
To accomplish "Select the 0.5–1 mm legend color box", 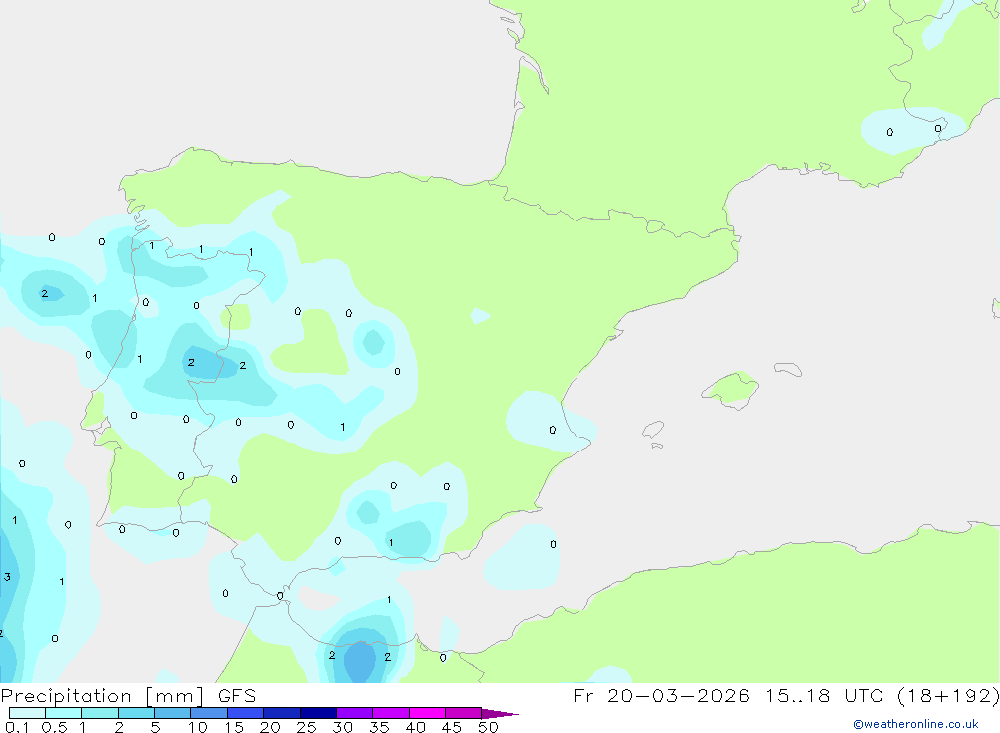I will tap(63, 713).
